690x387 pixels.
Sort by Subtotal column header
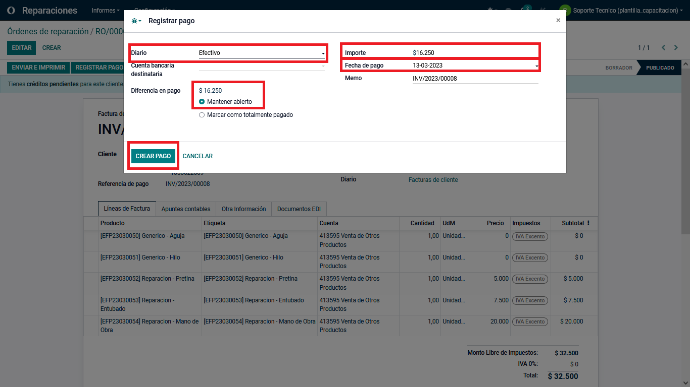tap(573, 223)
